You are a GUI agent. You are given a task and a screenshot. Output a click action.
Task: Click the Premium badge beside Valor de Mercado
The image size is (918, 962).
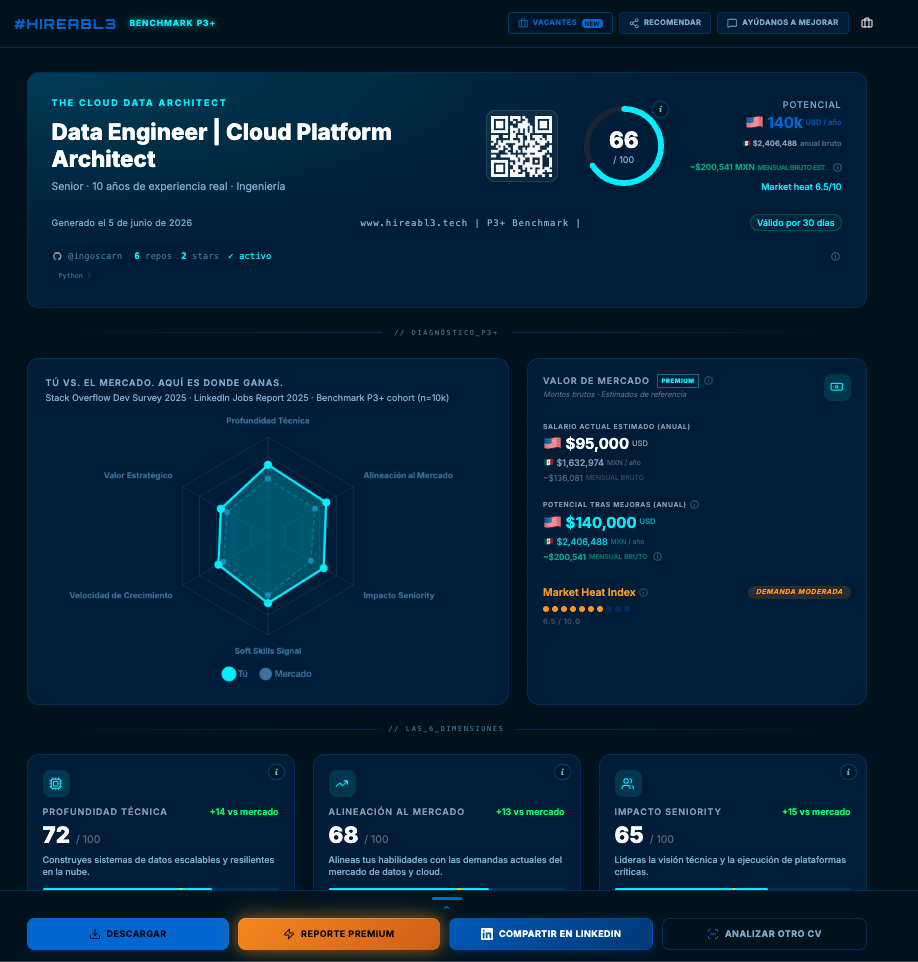click(x=677, y=381)
